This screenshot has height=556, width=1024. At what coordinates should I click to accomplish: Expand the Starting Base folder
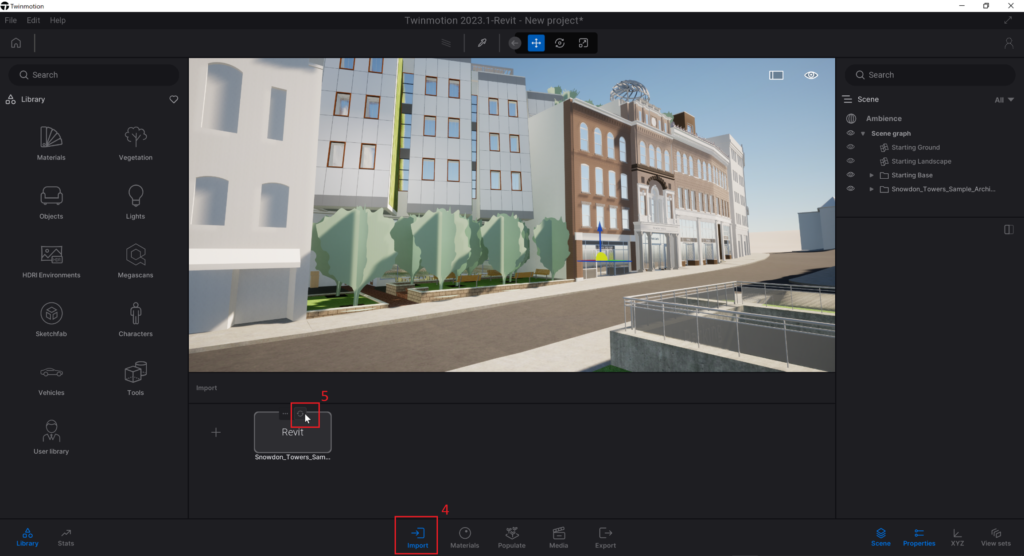click(871, 175)
